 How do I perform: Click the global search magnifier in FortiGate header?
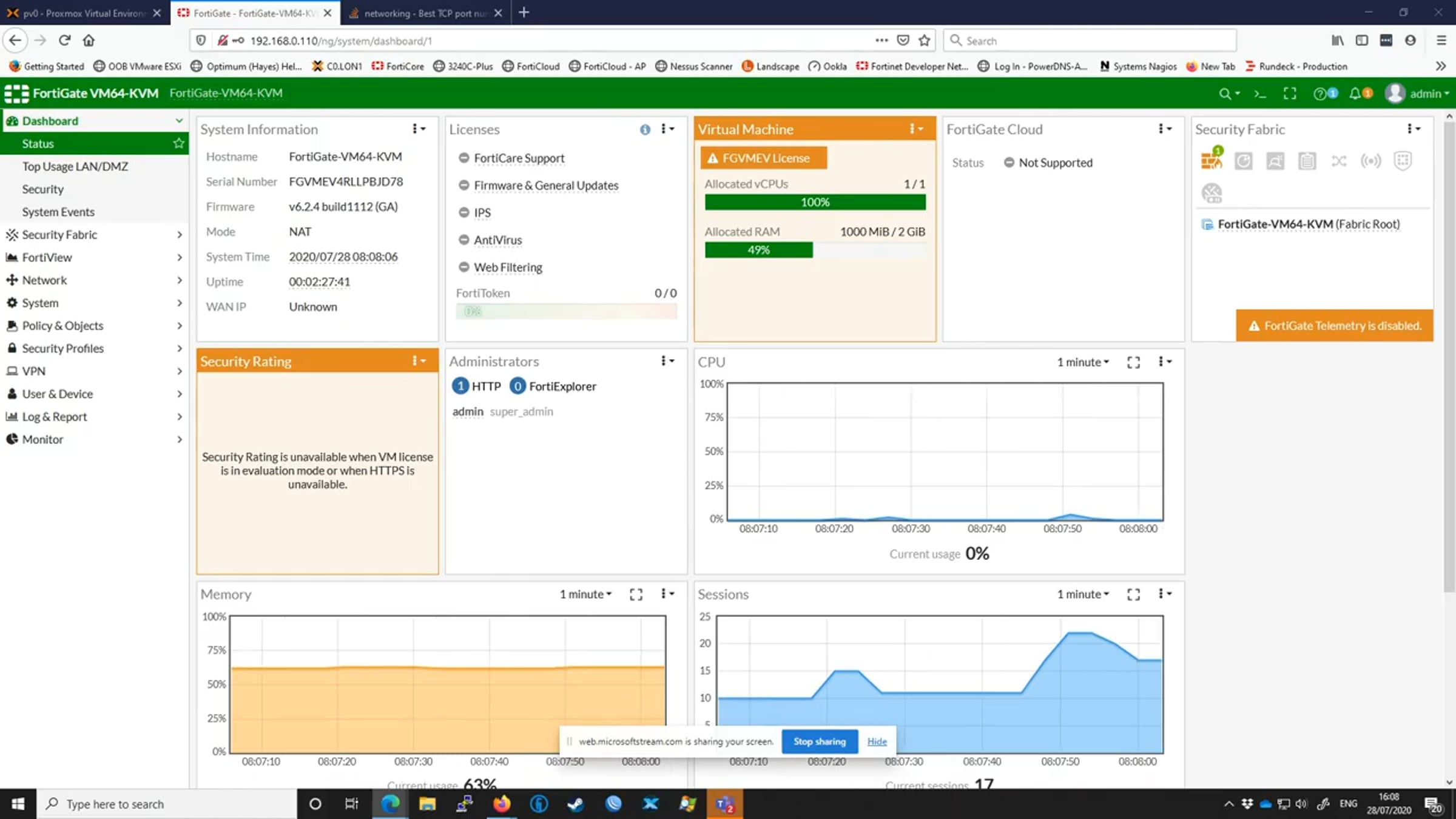[x=1225, y=93]
